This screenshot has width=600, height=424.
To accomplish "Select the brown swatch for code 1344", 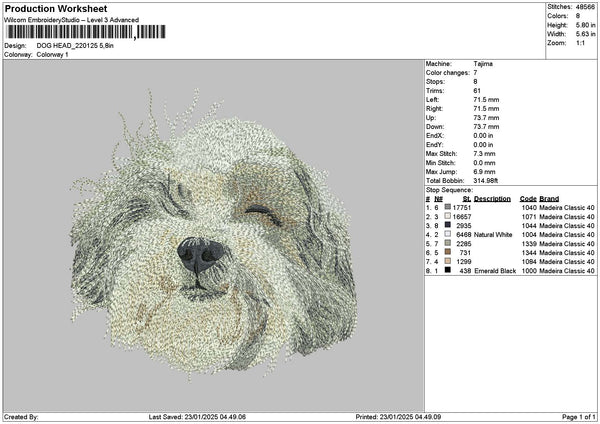I will coord(447,252).
